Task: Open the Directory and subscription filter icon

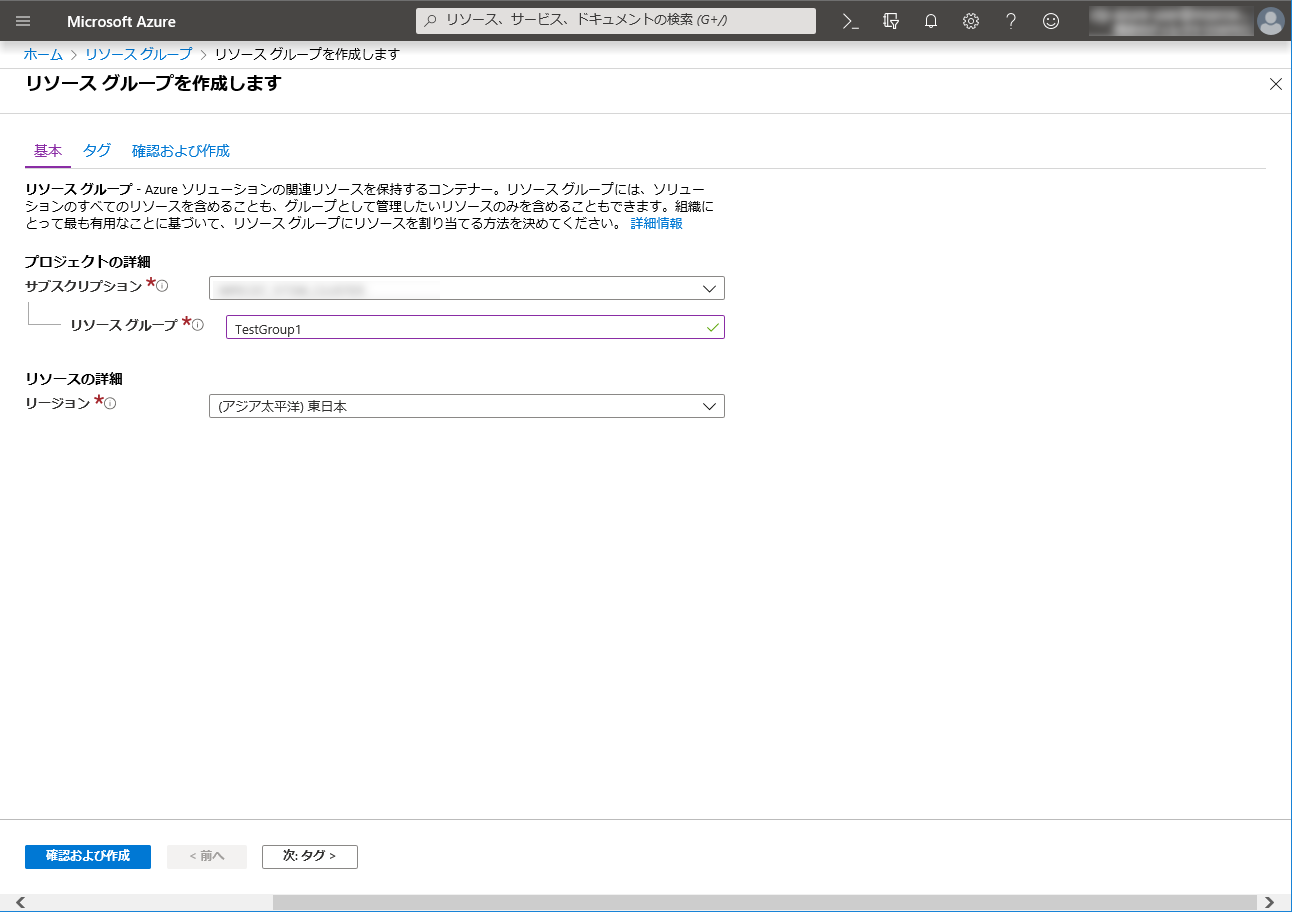Action: (x=891, y=21)
